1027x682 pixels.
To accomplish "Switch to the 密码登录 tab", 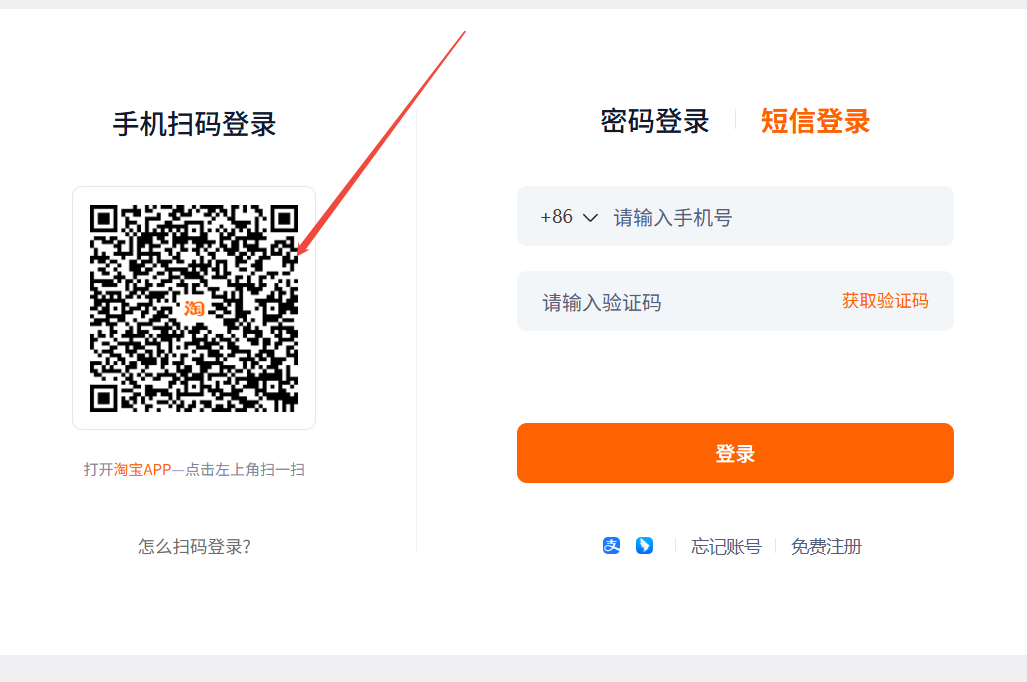I will point(654,121).
